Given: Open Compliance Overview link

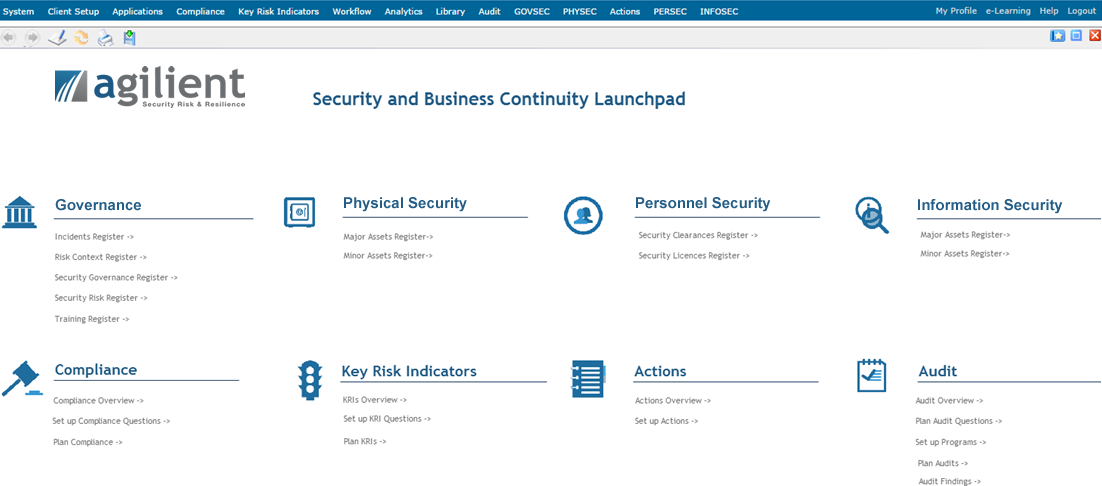Looking at the screenshot, I should pyautogui.click(x=98, y=401).
